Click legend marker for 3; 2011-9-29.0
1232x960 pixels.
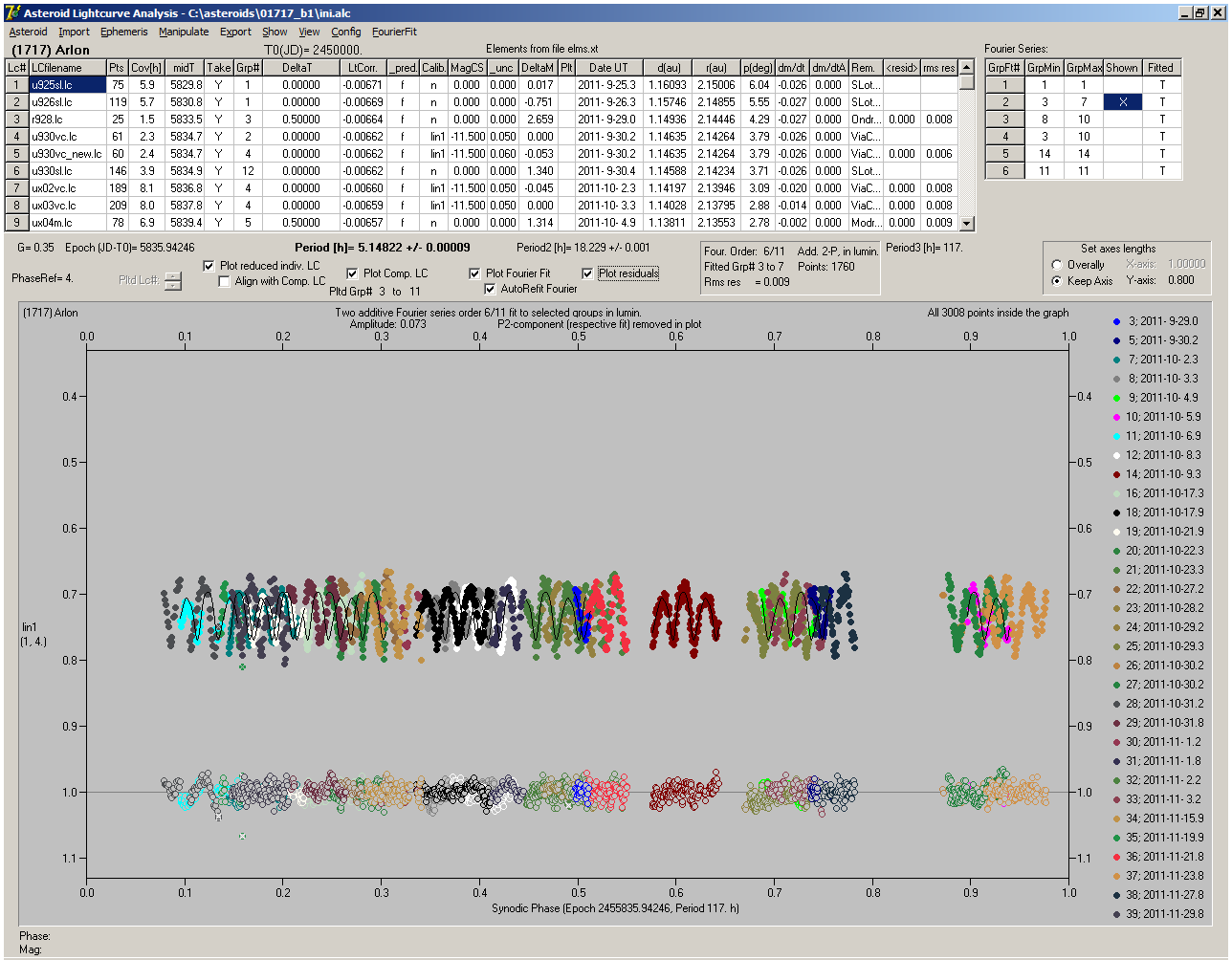[x=1117, y=321]
